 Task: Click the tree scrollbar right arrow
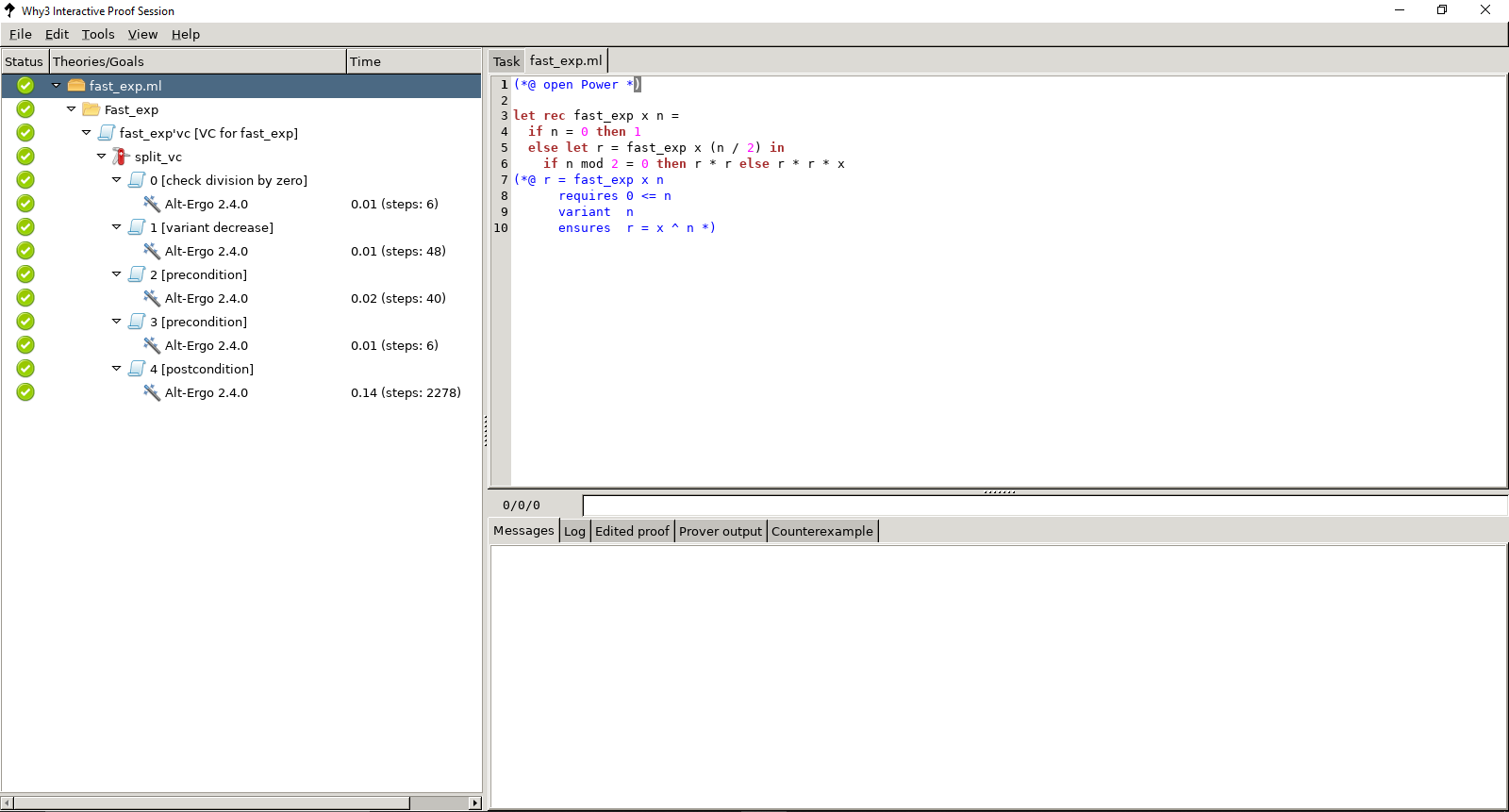(x=474, y=803)
